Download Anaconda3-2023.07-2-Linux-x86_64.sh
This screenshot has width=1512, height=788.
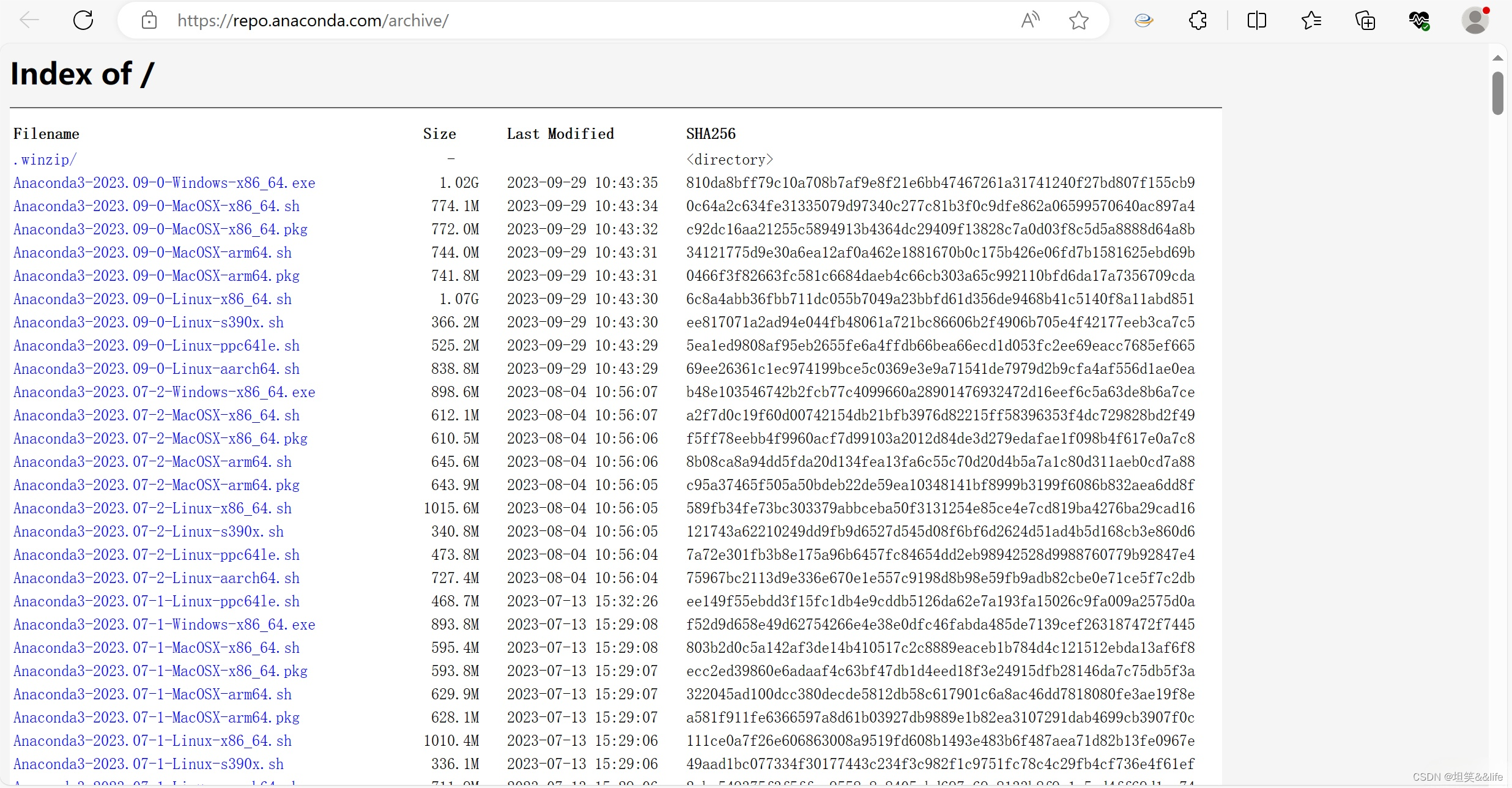coord(152,508)
